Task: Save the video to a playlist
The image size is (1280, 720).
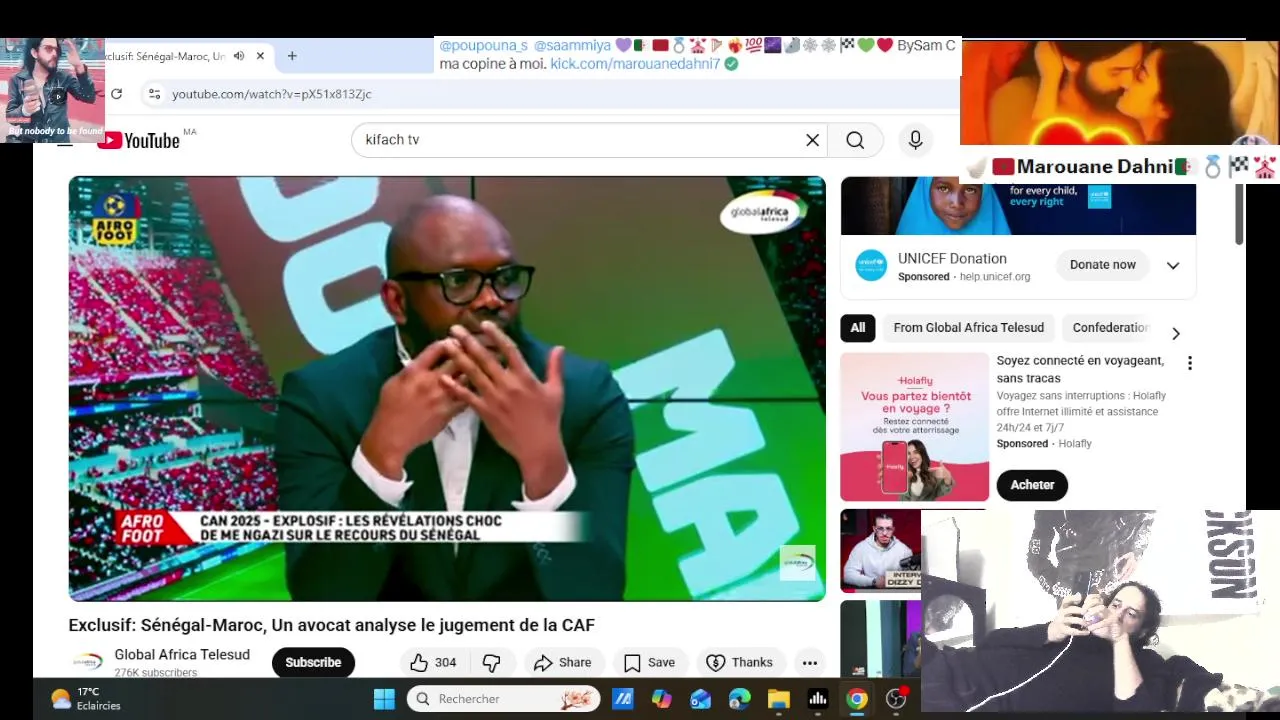Action: point(650,662)
